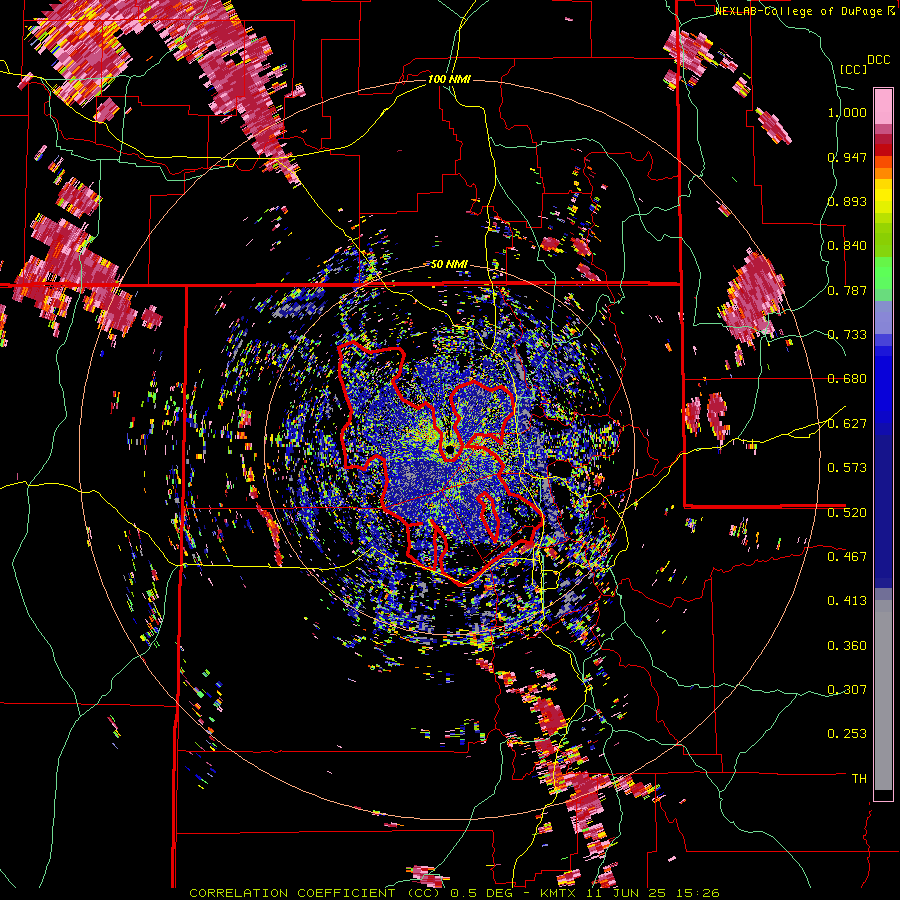This screenshot has height=900, width=900.
Task: Select the 0.947 value on color scale
Action: (x=847, y=157)
